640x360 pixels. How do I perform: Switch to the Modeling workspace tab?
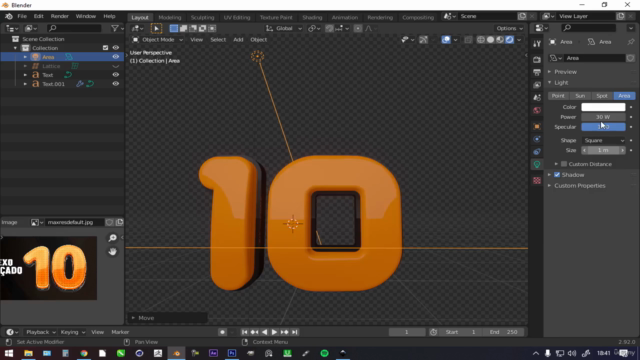coord(169,17)
